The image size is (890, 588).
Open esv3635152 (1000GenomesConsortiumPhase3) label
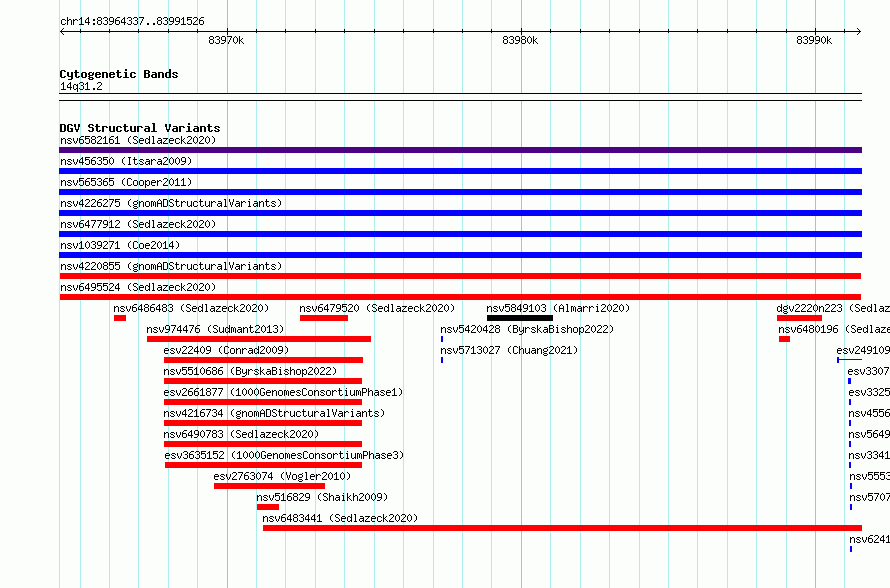coord(284,455)
